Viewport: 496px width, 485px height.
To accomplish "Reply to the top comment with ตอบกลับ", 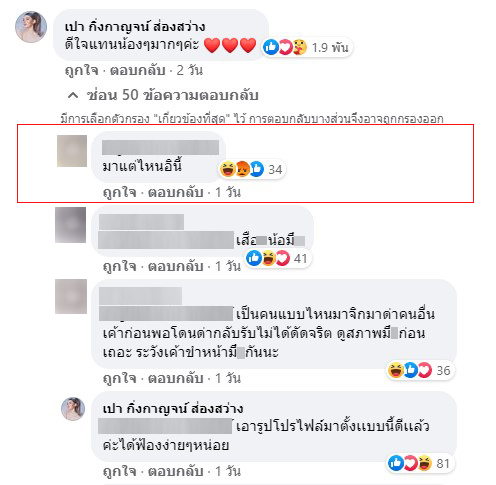I will 138,71.
